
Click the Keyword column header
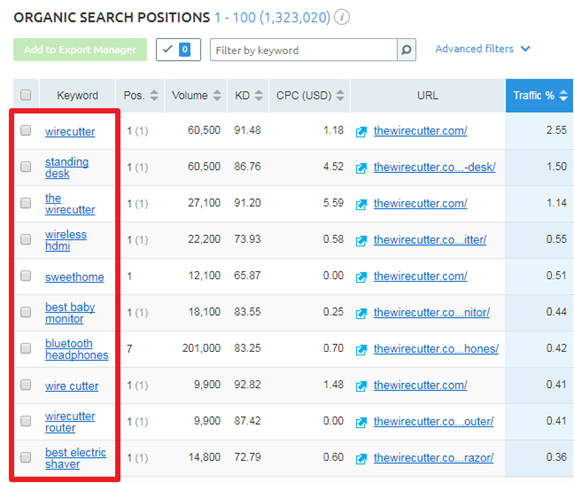77,96
